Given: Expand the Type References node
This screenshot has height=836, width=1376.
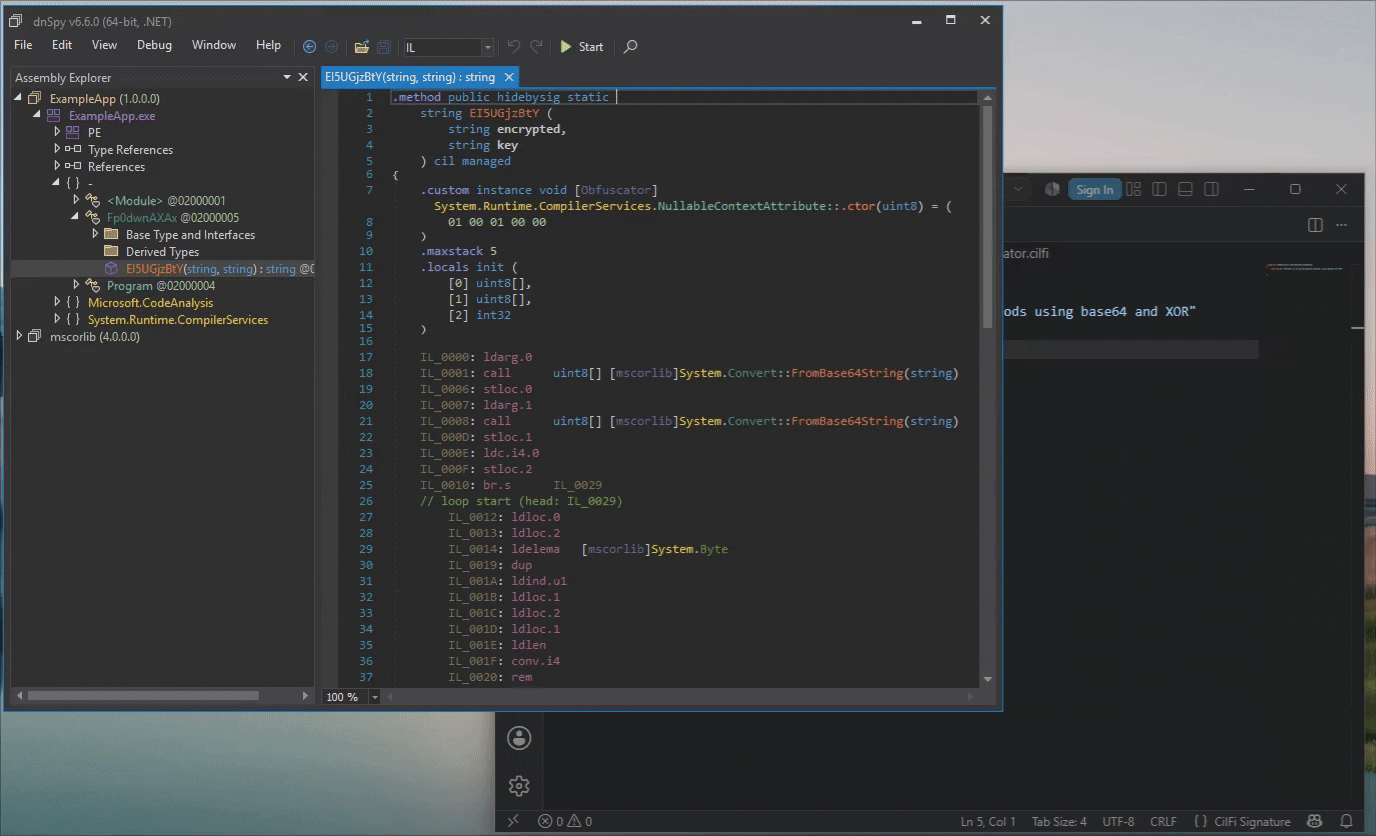Looking at the screenshot, I should (57, 150).
